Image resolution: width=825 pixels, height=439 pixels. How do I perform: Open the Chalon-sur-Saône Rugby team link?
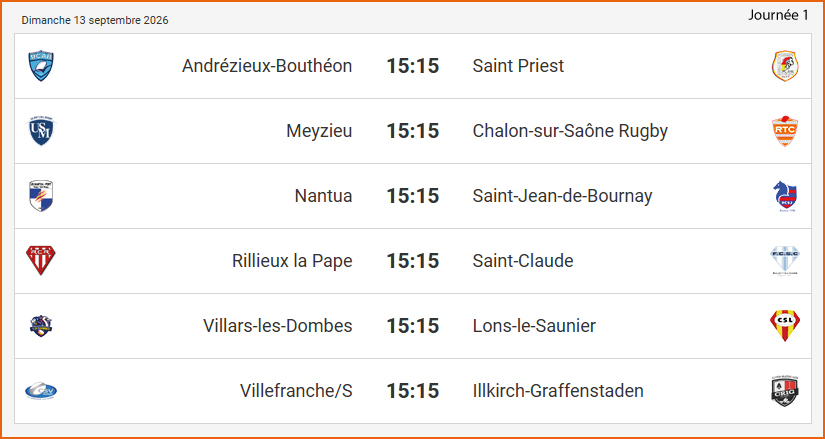(570, 131)
